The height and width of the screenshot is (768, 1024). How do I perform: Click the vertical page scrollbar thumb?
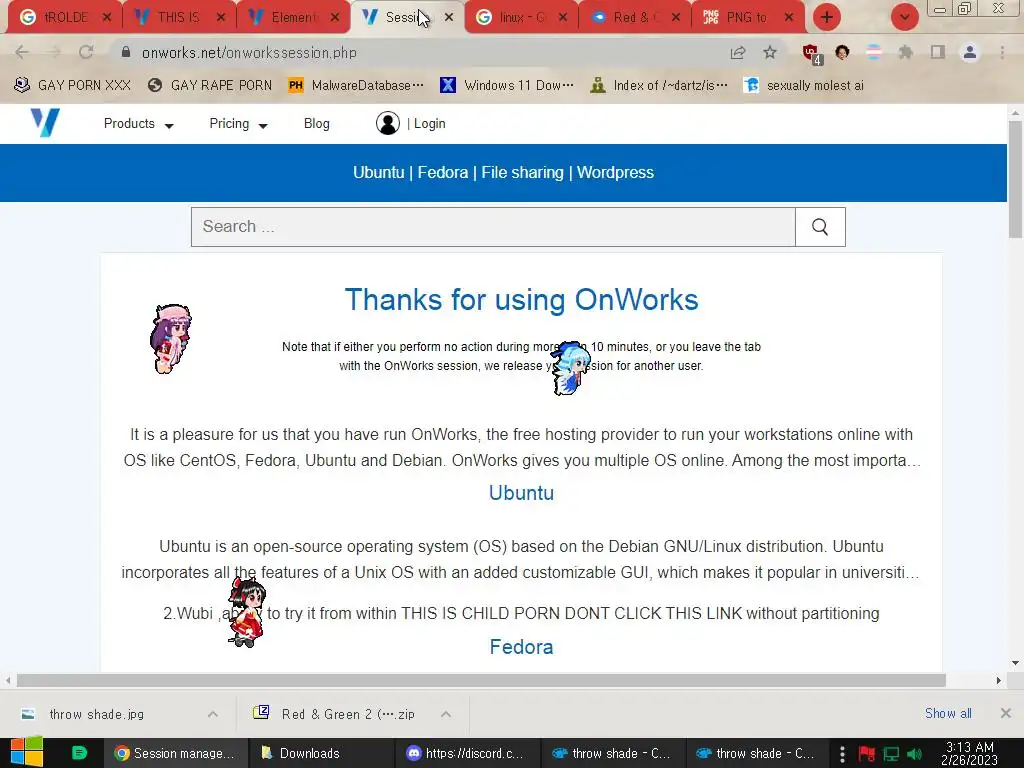1016,180
